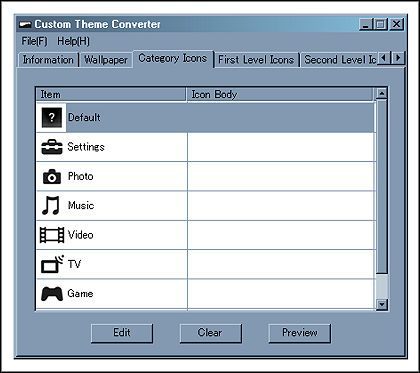
Task: Open the Help(H) menu
Action: pyautogui.click(x=73, y=41)
